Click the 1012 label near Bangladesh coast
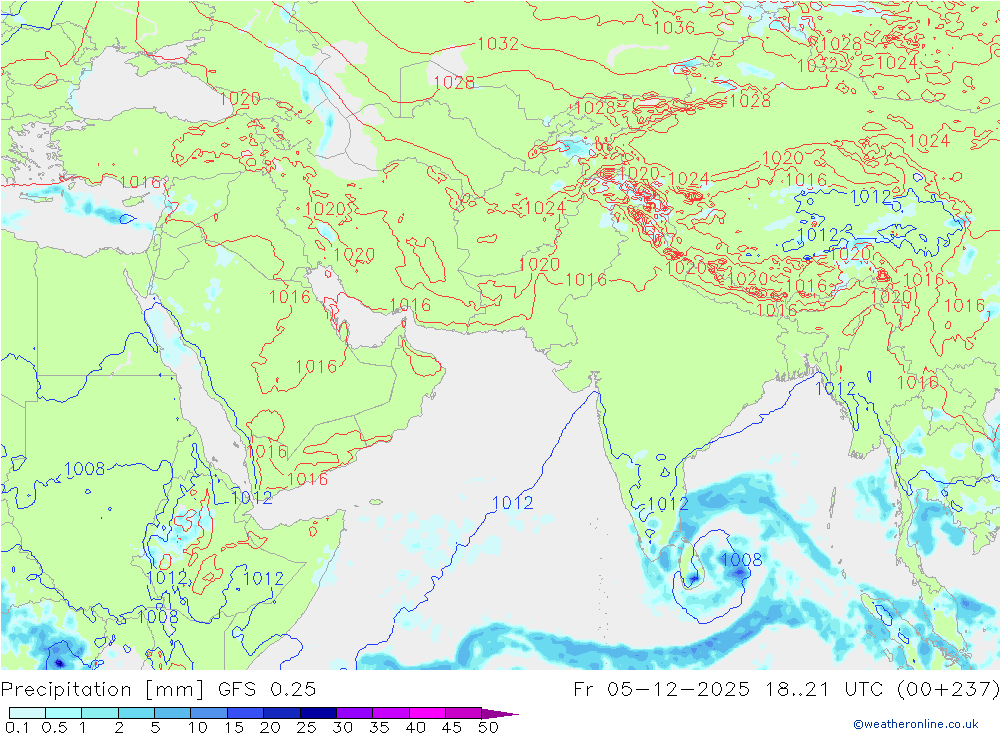Image resolution: width=1000 pixels, height=733 pixels. [x=835, y=388]
